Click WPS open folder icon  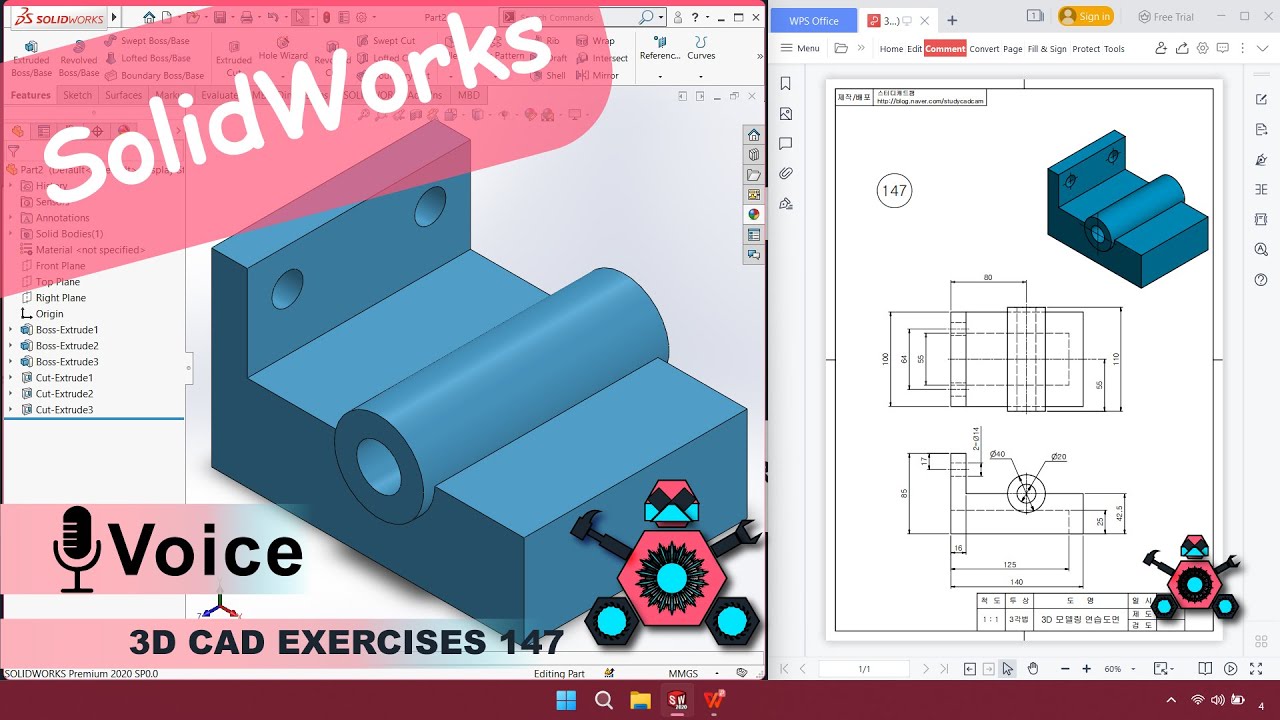pos(841,48)
